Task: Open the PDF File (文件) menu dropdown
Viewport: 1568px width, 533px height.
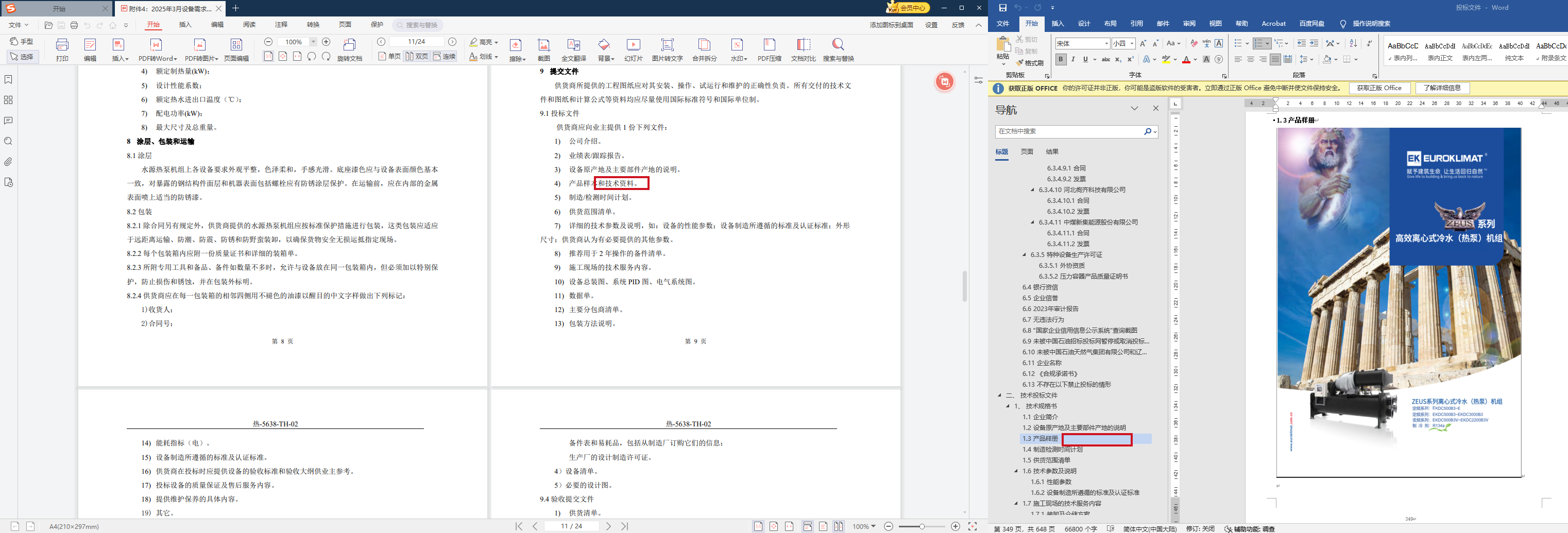Action: pos(18,25)
